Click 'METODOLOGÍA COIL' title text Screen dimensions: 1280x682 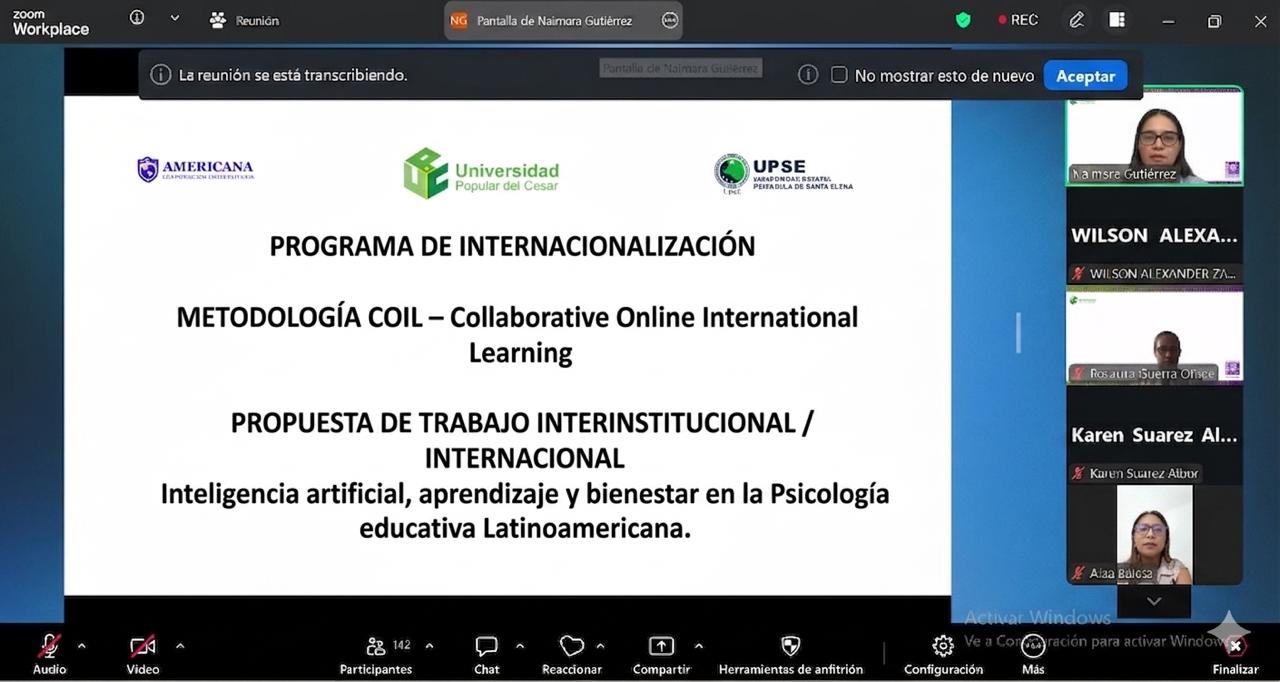[300, 317]
